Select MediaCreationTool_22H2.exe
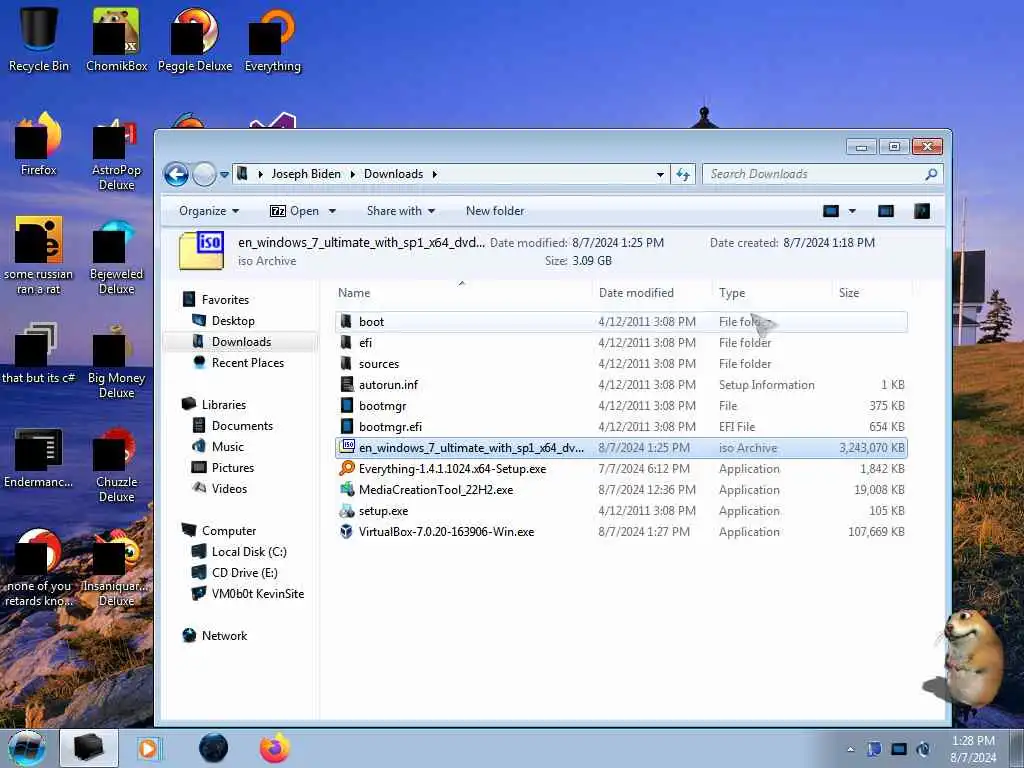 (x=620, y=490)
